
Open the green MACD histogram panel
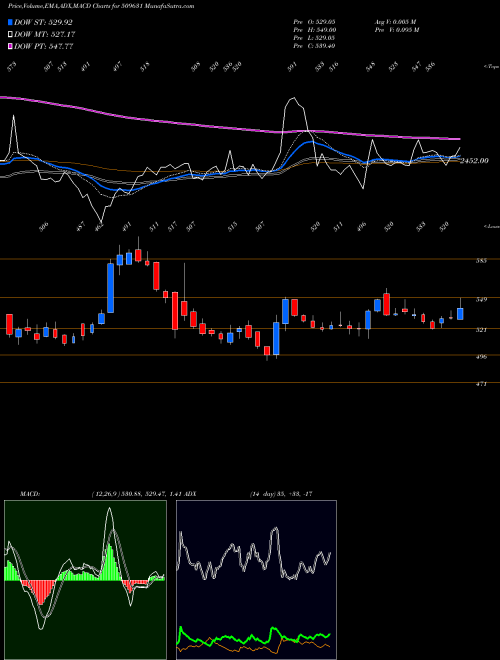[85, 580]
